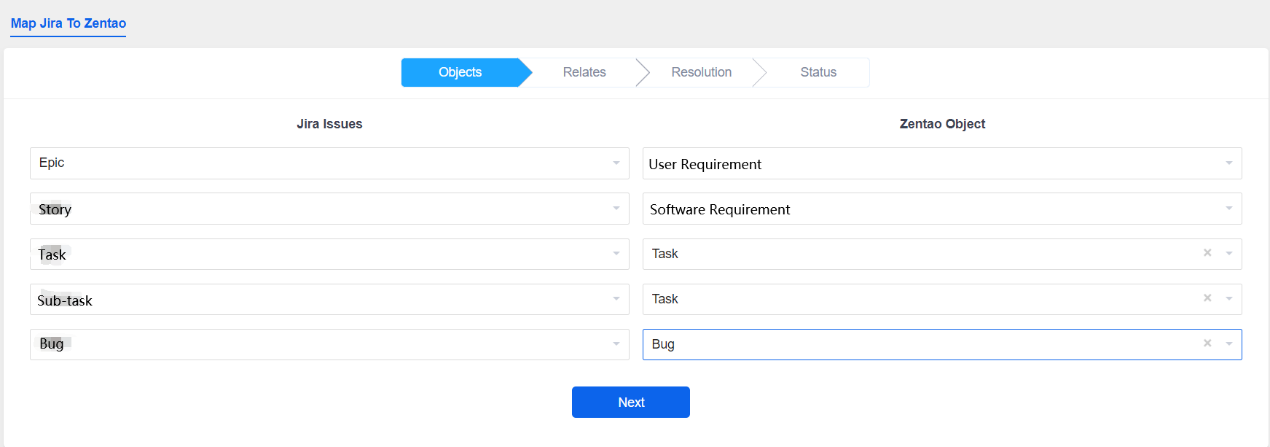Click the Map Jira To Zentao tab
This screenshot has width=1270, height=447.
point(68,22)
